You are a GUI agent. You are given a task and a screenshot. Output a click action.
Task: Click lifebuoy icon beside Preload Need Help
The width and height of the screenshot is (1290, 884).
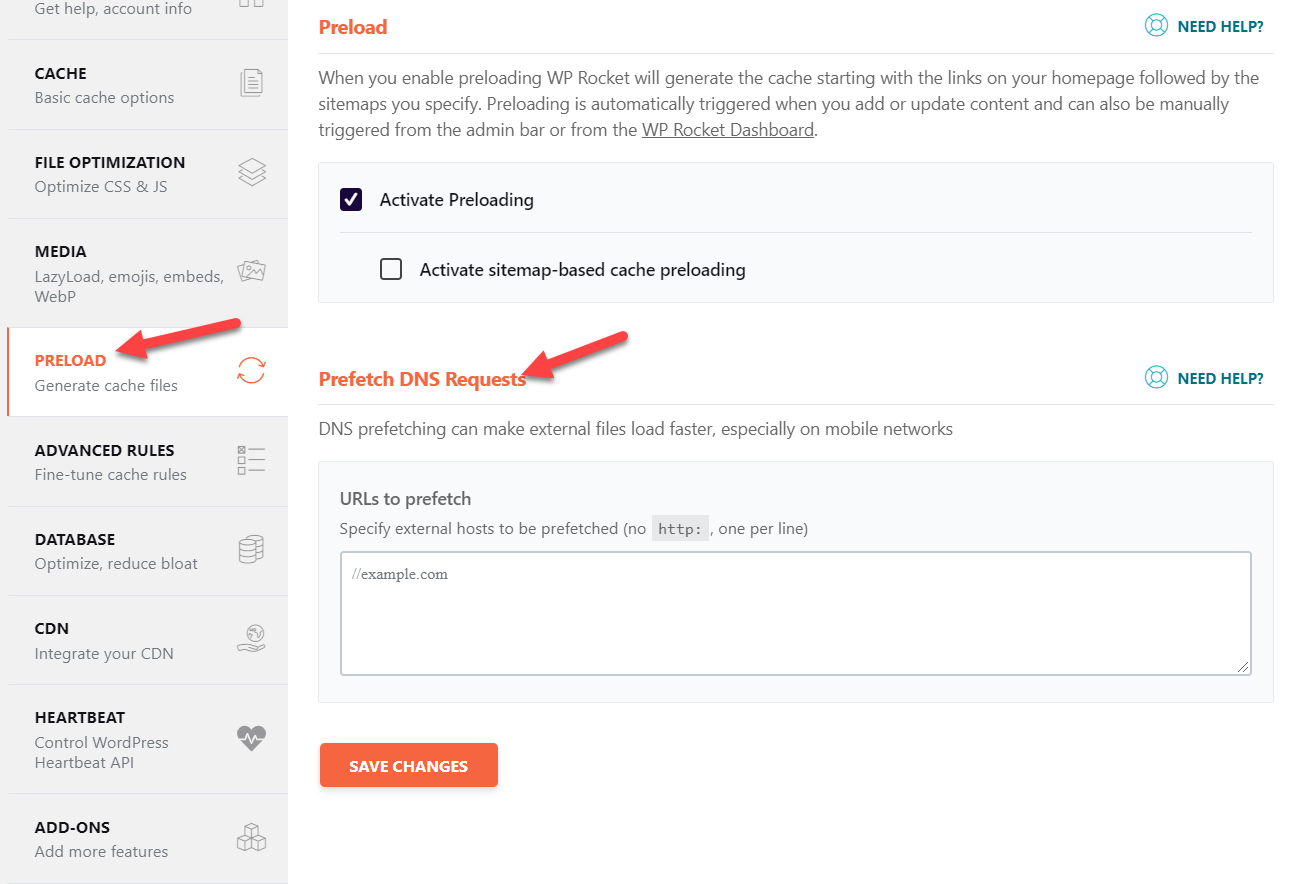pyautogui.click(x=1156, y=26)
